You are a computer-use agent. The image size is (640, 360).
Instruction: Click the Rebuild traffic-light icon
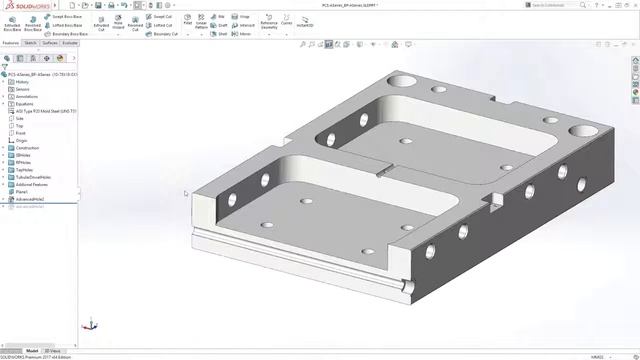tap(151, 5)
